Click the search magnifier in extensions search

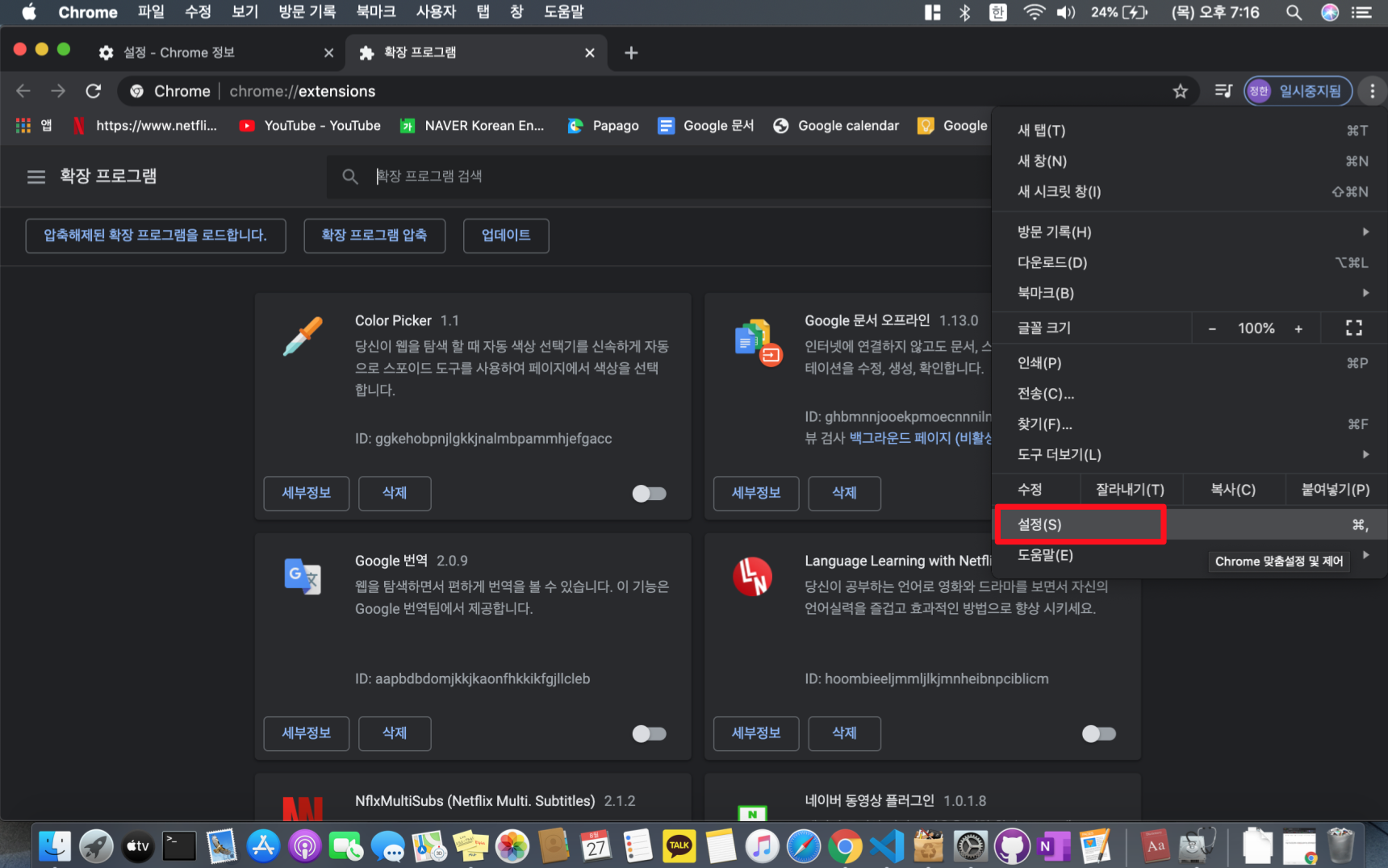350,177
